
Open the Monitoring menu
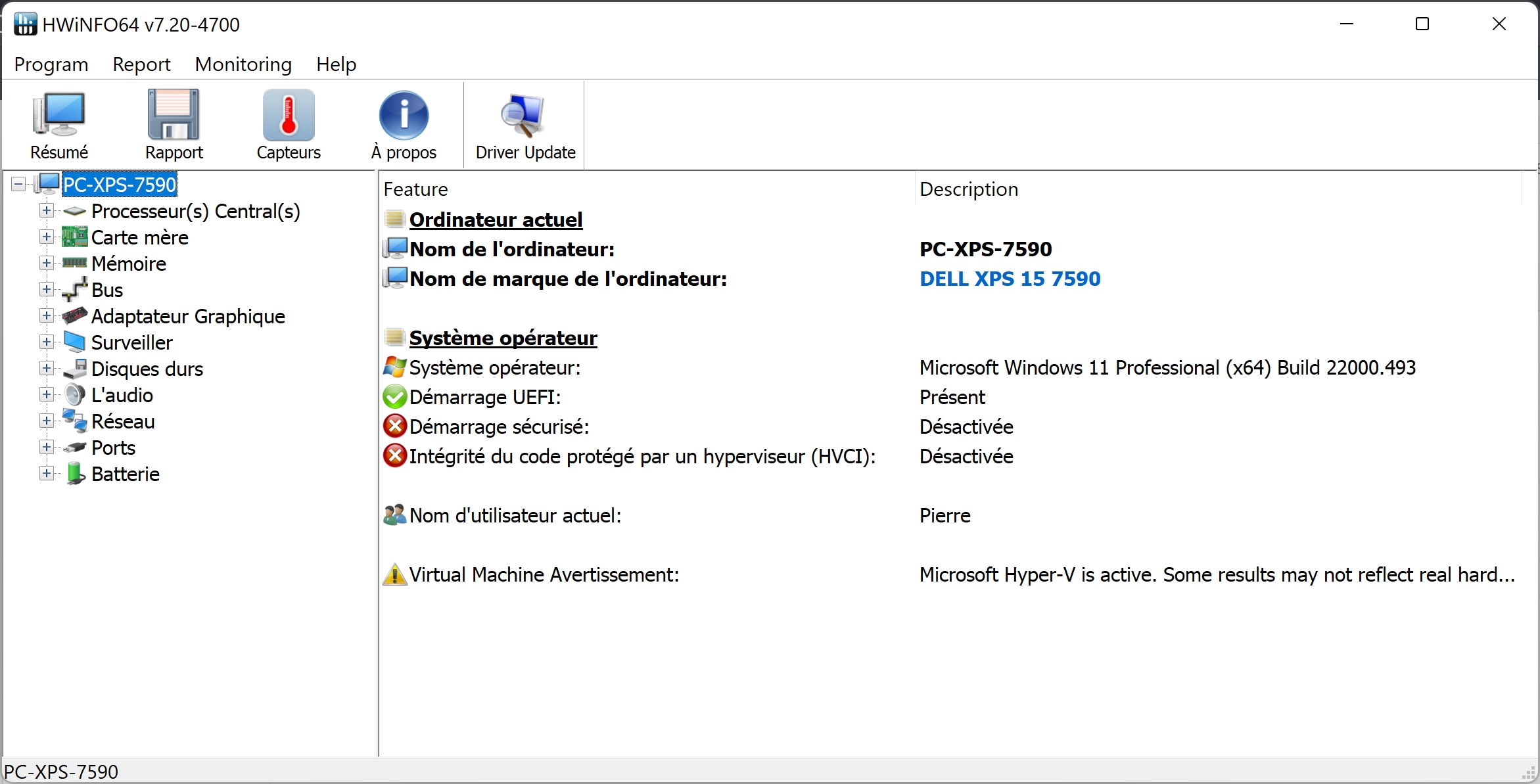[243, 64]
